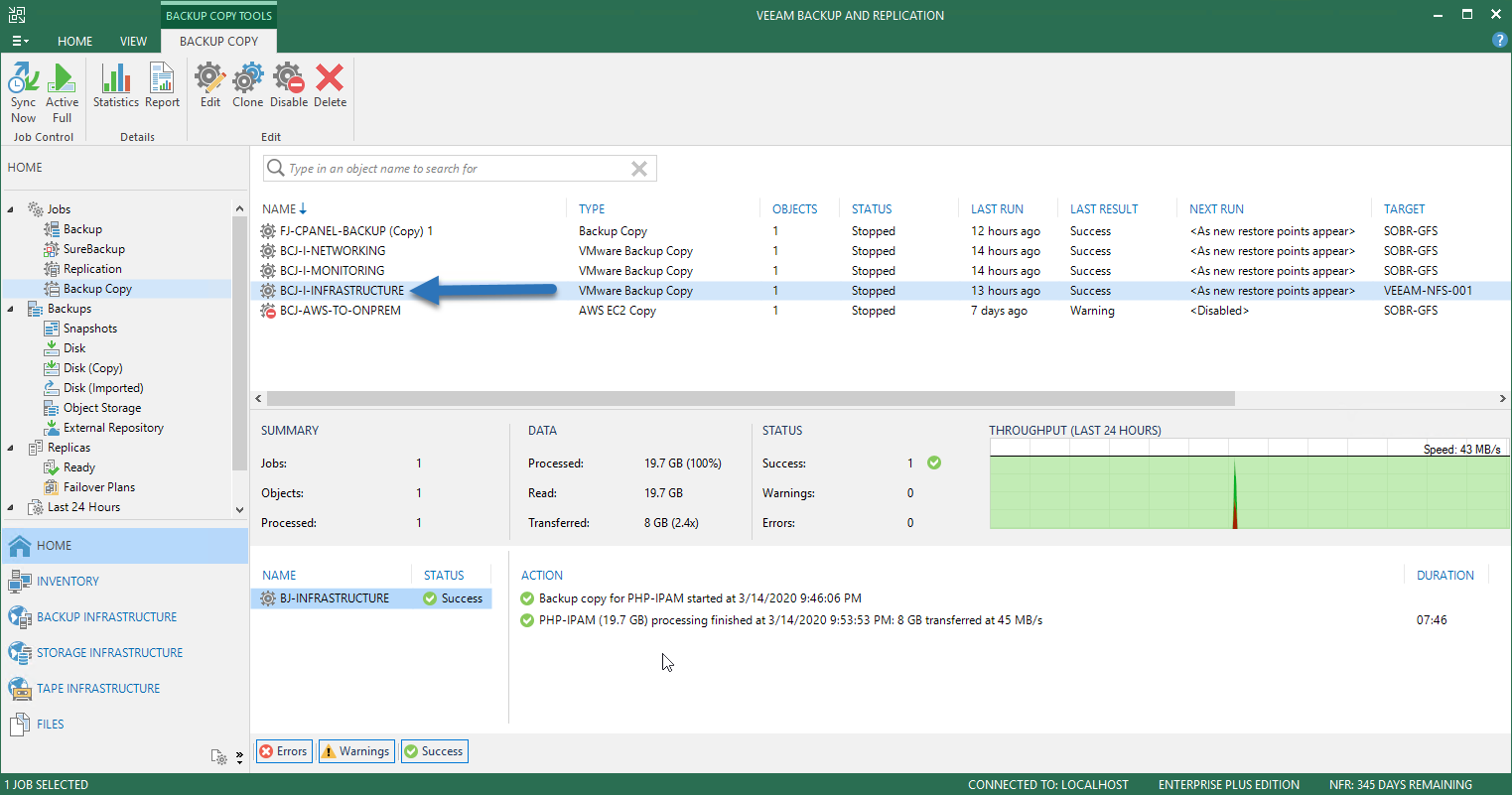Select Ready replicas node
Image resolution: width=1512 pixels, height=795 pixels.
[79, 467]
